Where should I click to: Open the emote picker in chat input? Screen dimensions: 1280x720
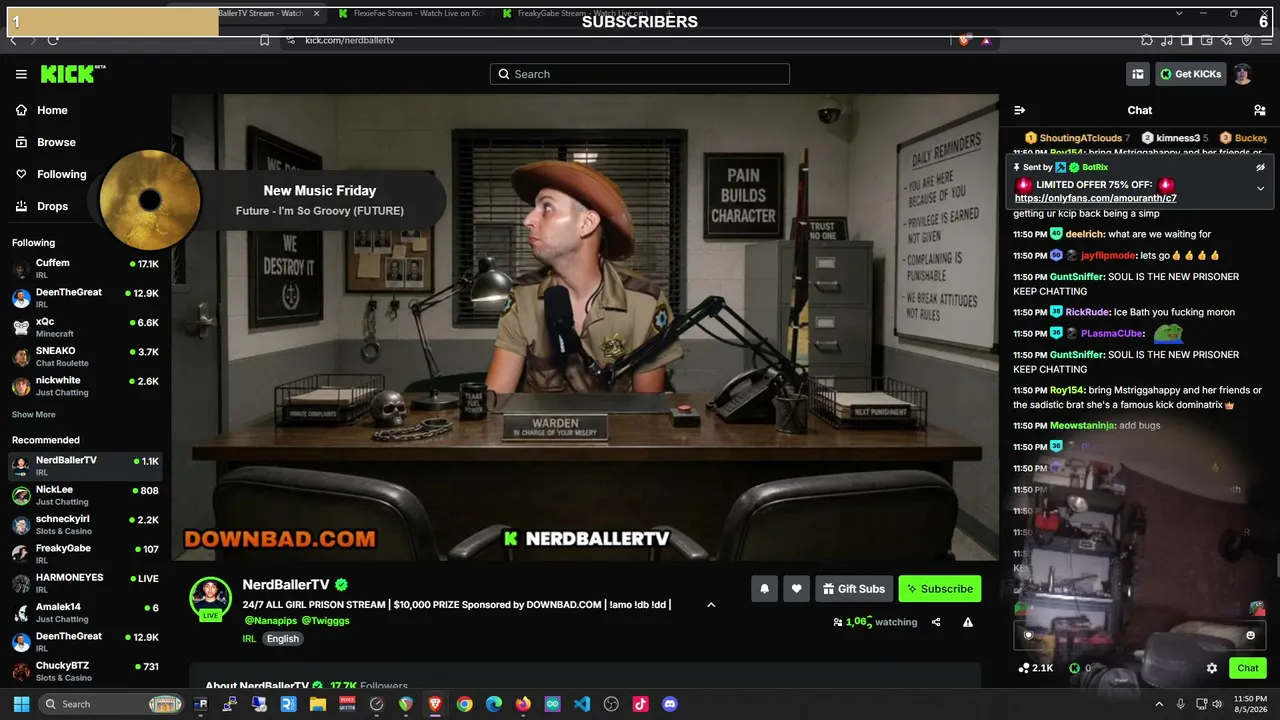click(x=1250, y=635)
